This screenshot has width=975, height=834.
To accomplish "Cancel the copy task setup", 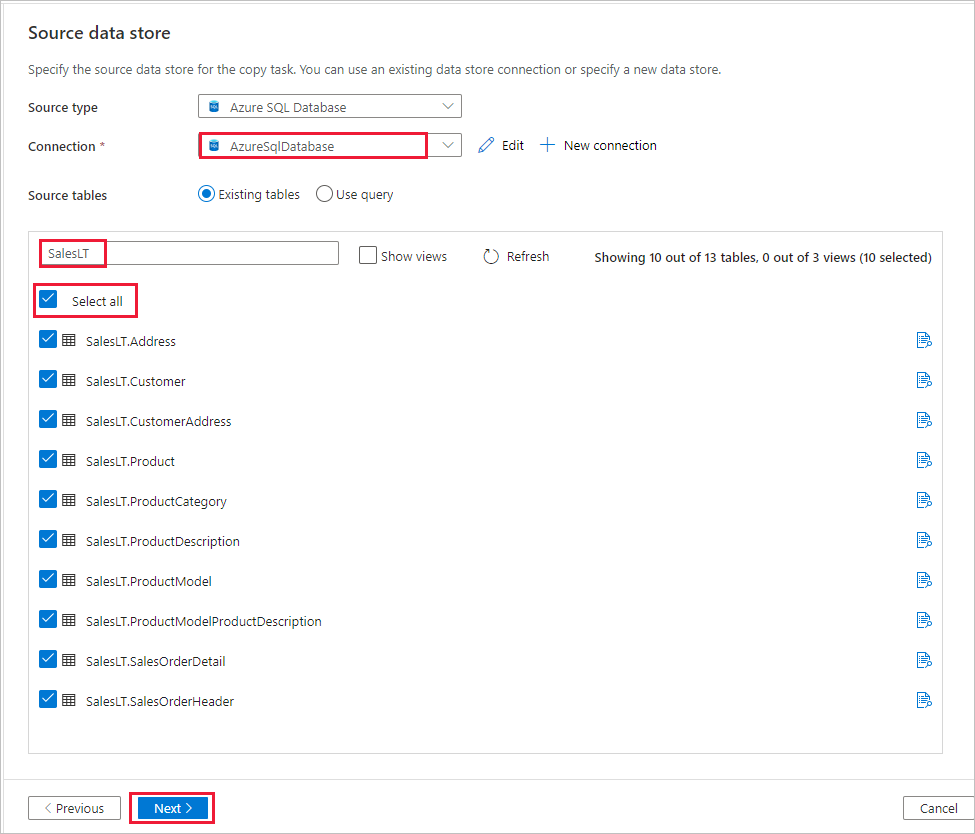I will (x=937, y=807).
